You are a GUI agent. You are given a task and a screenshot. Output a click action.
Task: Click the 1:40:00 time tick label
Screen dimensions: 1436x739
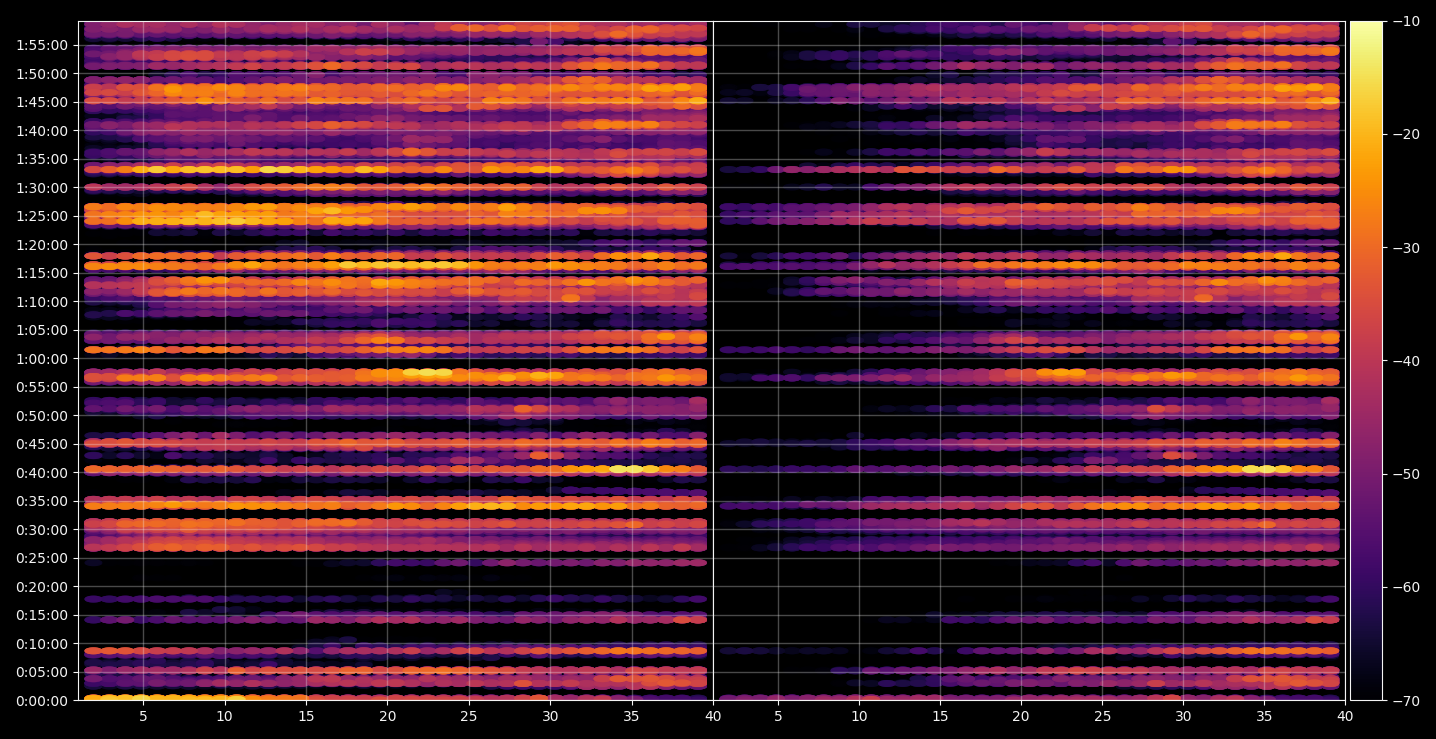(42, 130)
